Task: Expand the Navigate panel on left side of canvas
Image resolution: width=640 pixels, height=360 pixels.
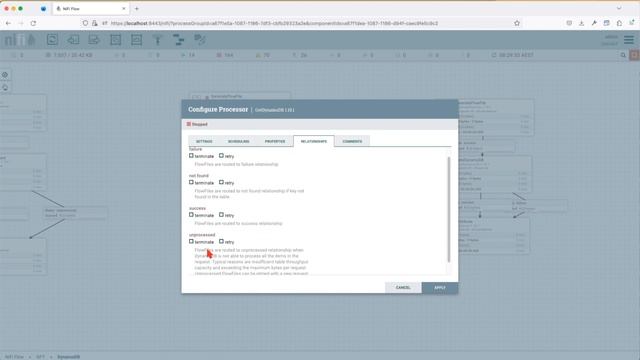Action: 5,75
